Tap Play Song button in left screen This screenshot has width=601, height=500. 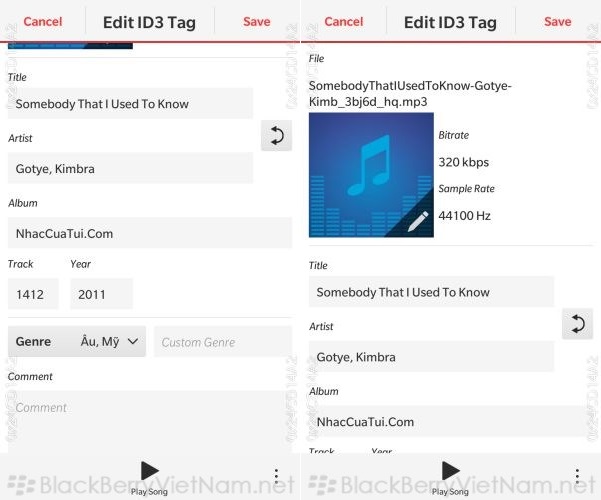(149, 477)
